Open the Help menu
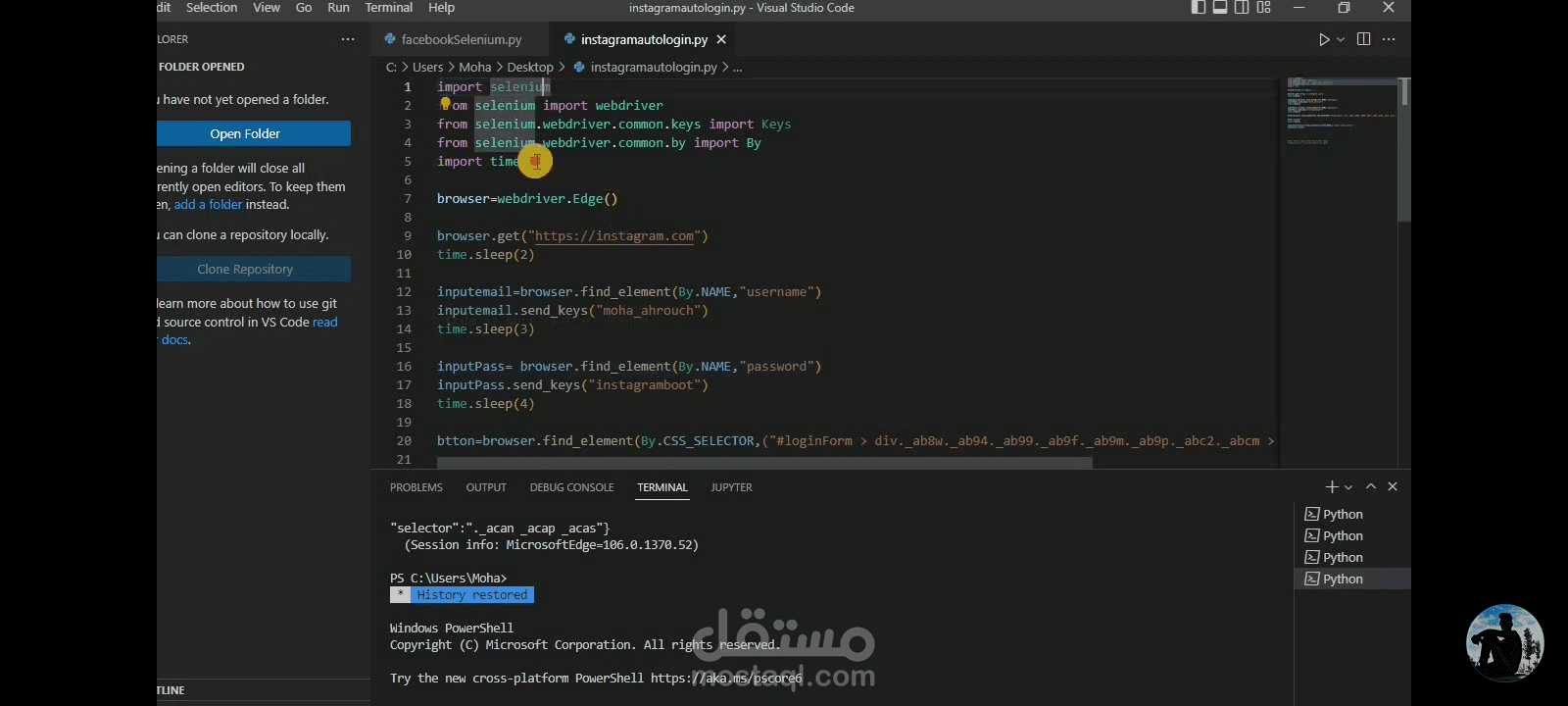This screenshot has width=1568, height=706. click(x=441, y=8)
